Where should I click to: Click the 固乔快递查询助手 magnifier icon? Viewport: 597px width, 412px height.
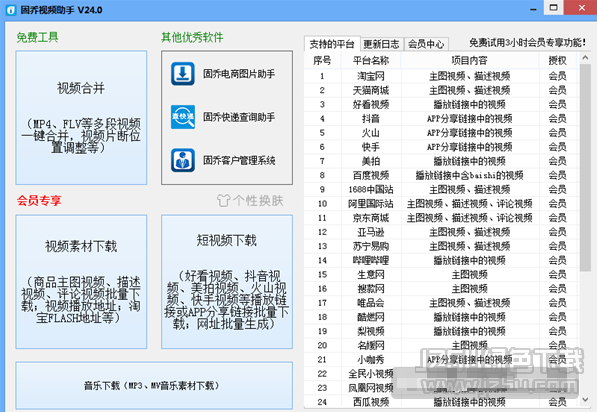[183, 117]
